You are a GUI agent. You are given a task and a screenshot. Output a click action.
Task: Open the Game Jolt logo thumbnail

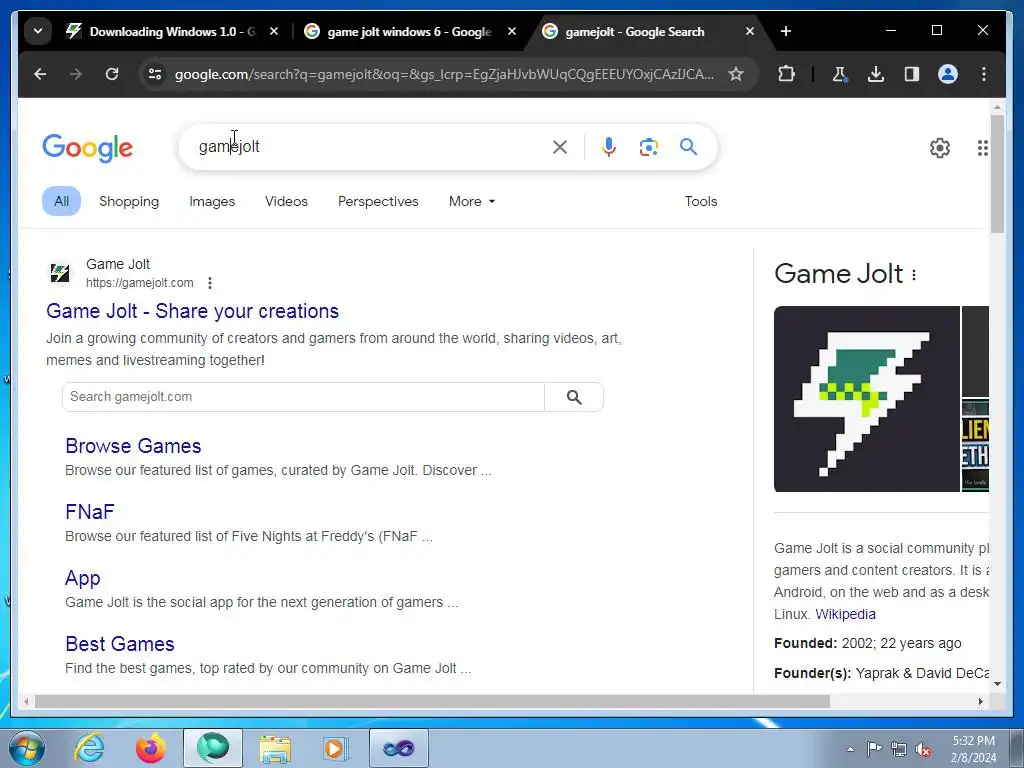867,399
